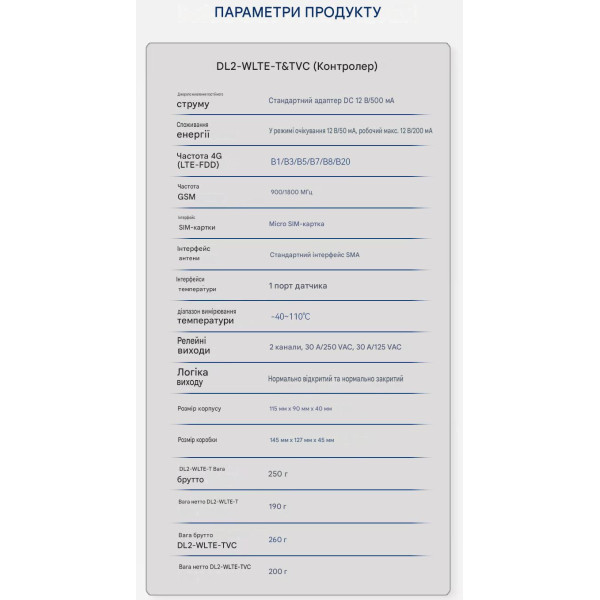Click the B1/B3/B5/B7/B8/B20 band list
This screenshot has width=600, height=600.
[x=310, y=162]
